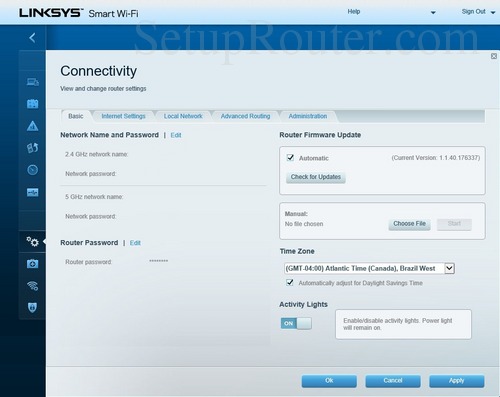Viewport: 500px width, 397px height.
Task: Select the Connectivity gears icon
Action: (x=32, y=241)
